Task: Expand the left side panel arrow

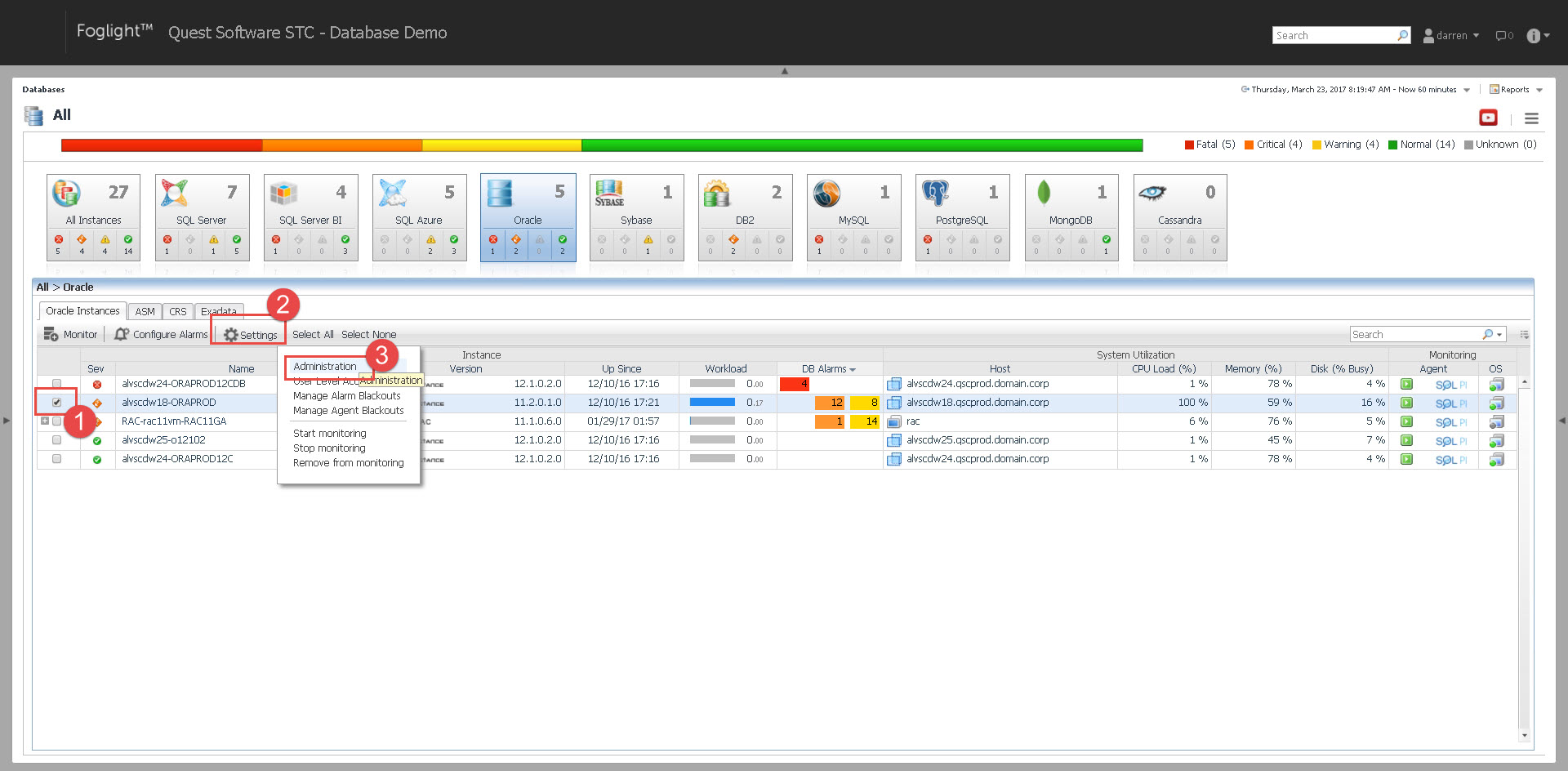Action: click(7, 421)
